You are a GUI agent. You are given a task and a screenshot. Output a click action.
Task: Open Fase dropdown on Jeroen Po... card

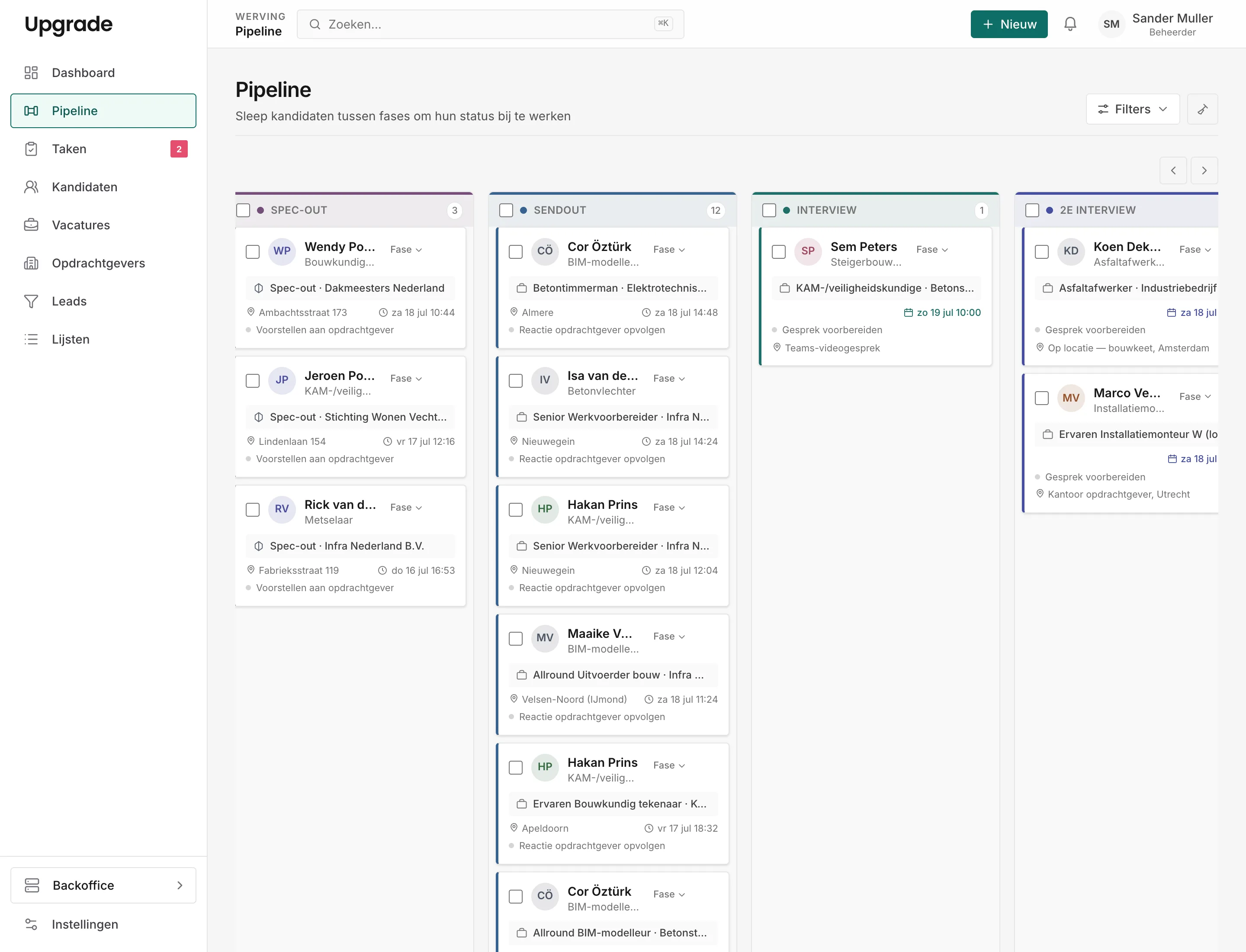[406, 379]
